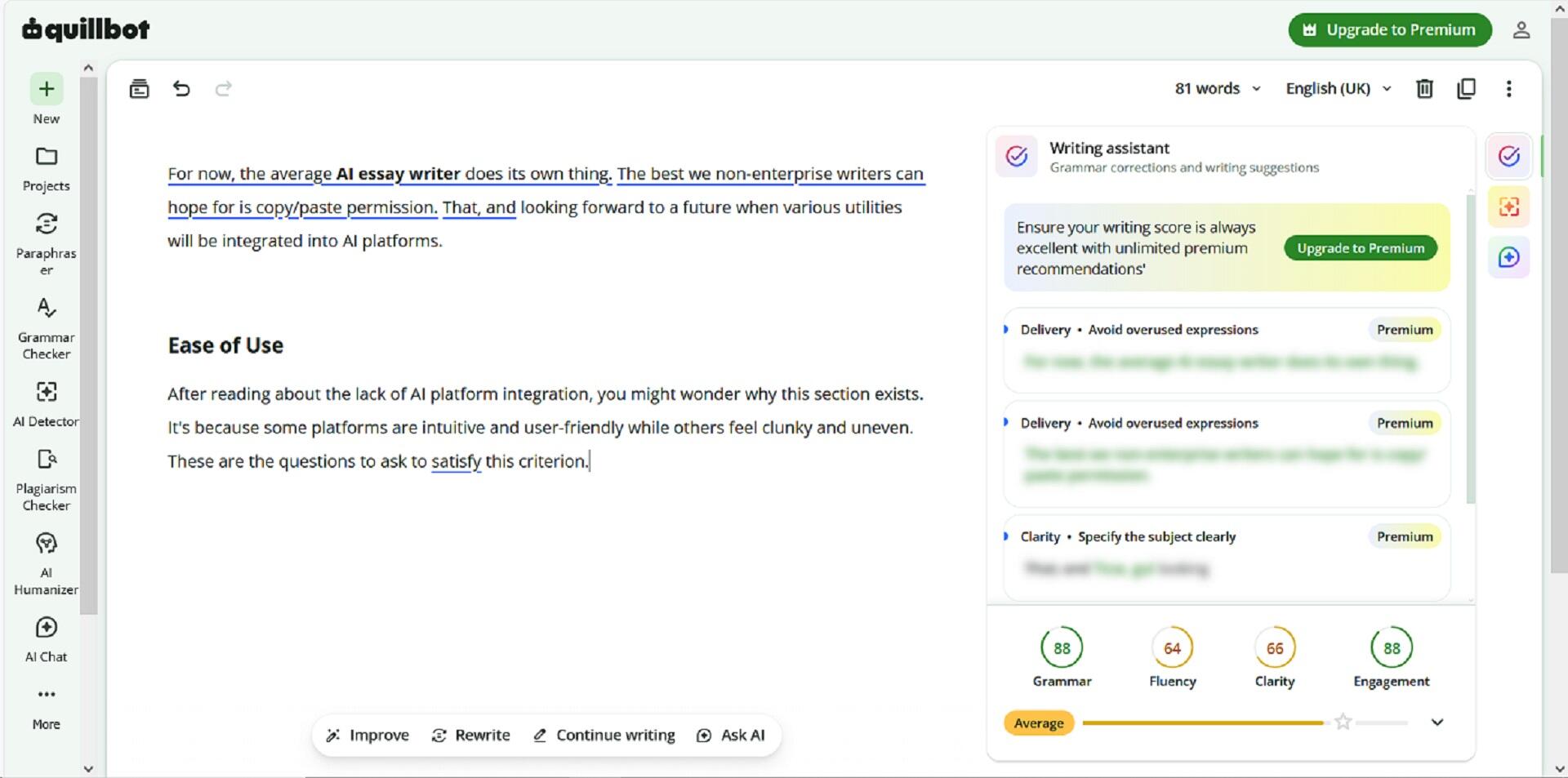Show More tools in sidebar
1568x778 pixels.
point(47,708)
